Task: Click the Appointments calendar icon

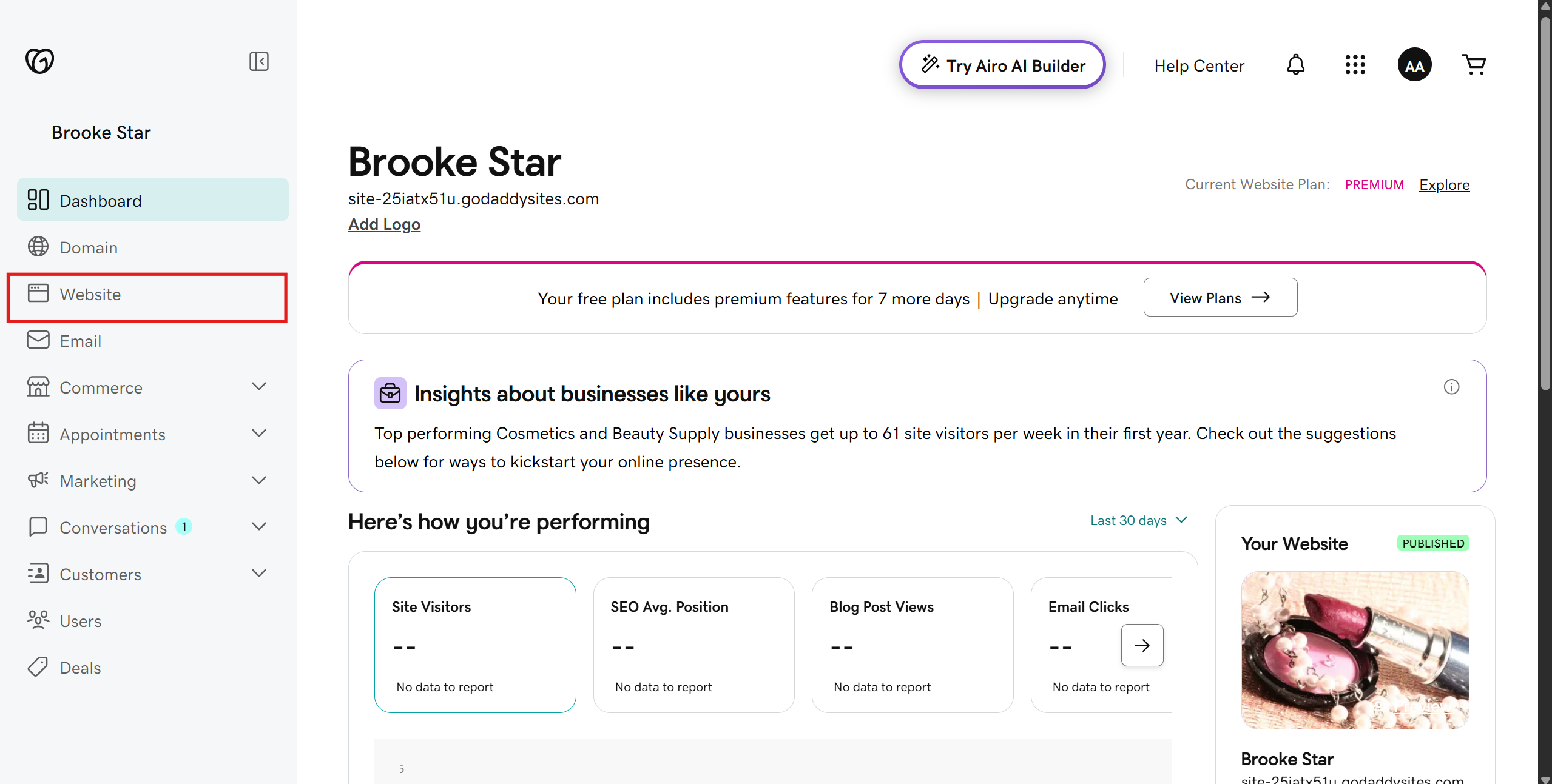Action: (x=38, y=434)
